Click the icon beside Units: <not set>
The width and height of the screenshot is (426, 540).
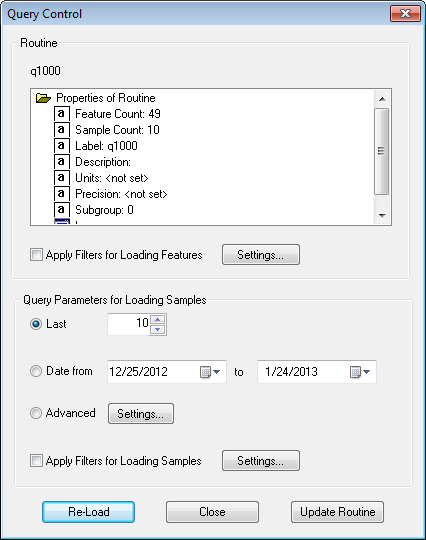tap(62, 178)
